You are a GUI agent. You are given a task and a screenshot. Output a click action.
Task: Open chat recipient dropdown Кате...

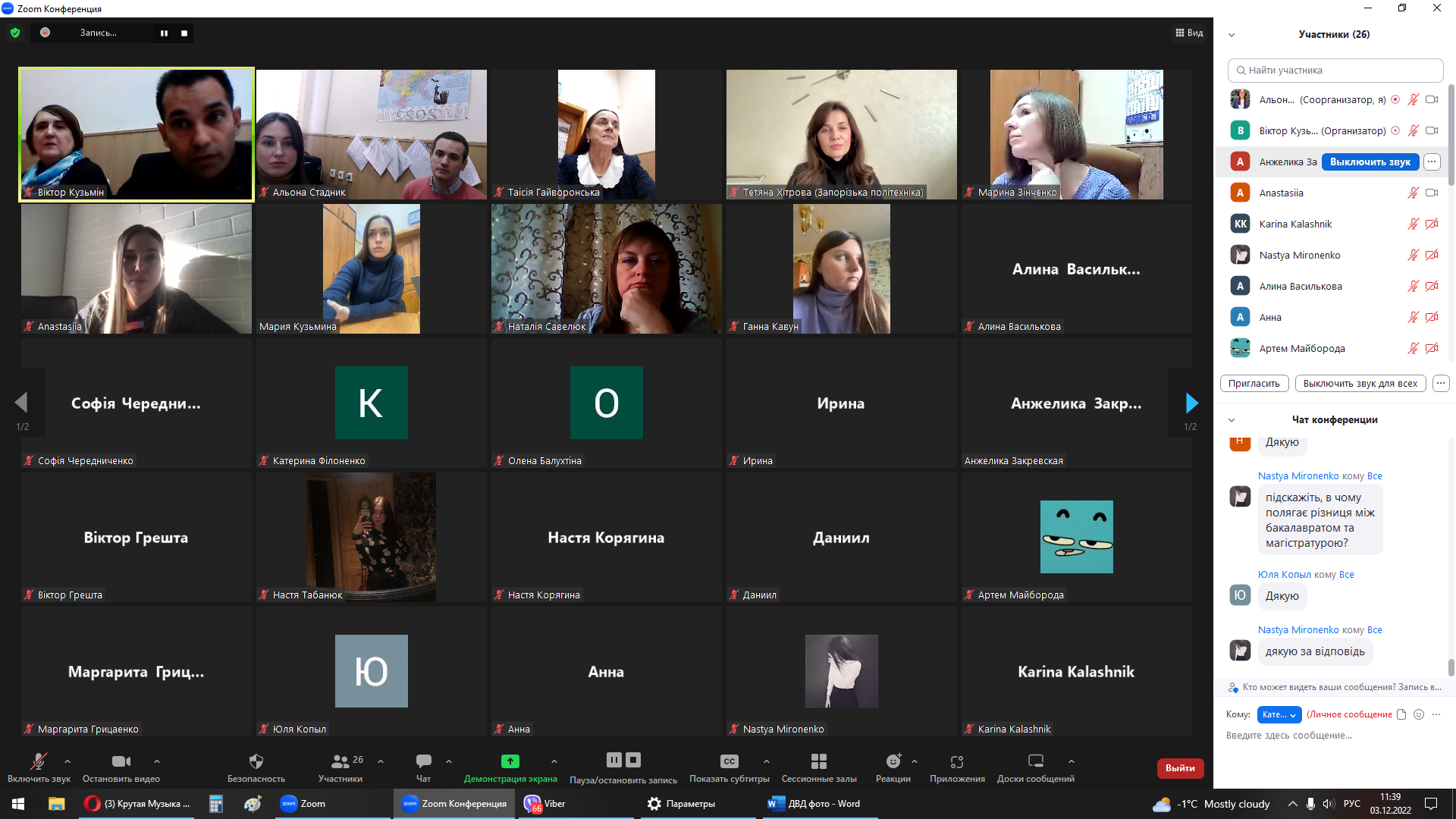click(x=1279, y=714)
